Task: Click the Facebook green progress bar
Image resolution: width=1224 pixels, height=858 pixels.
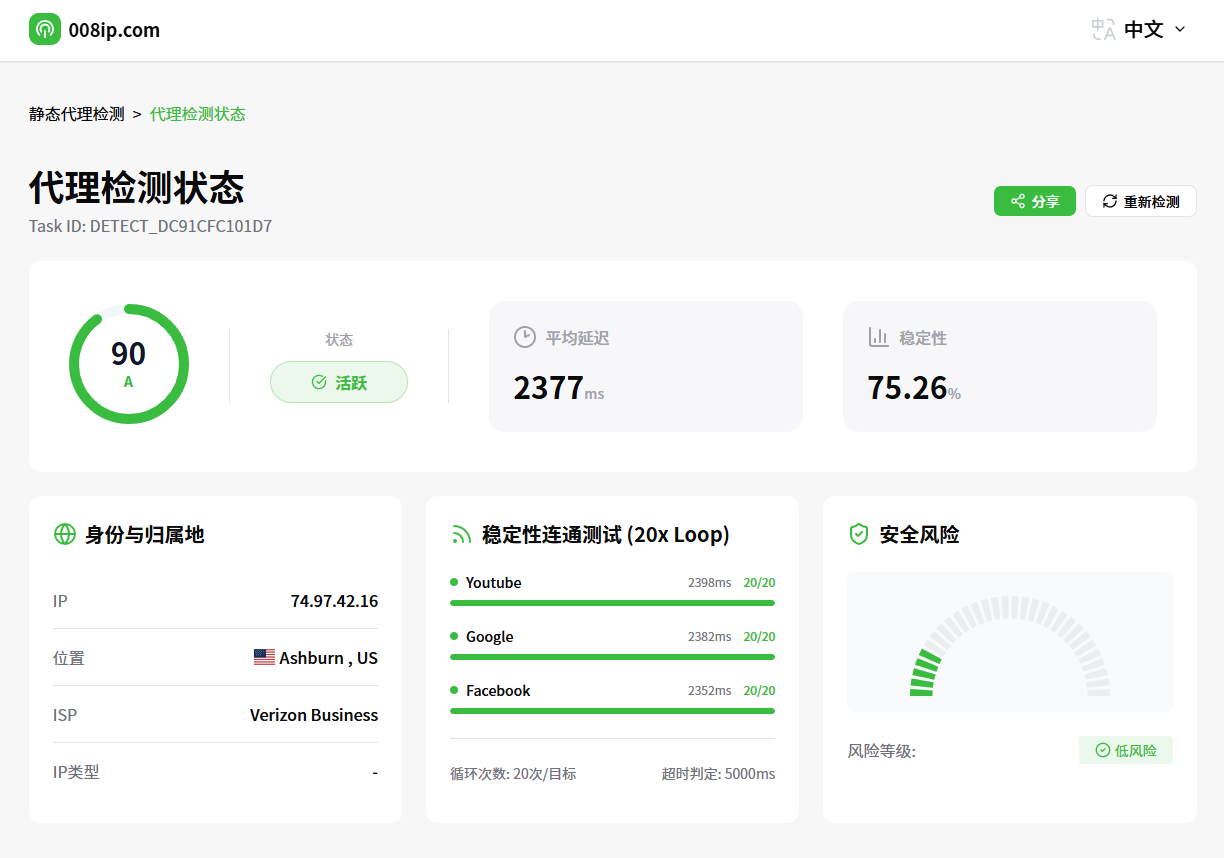Action: [x=612, y=711]
